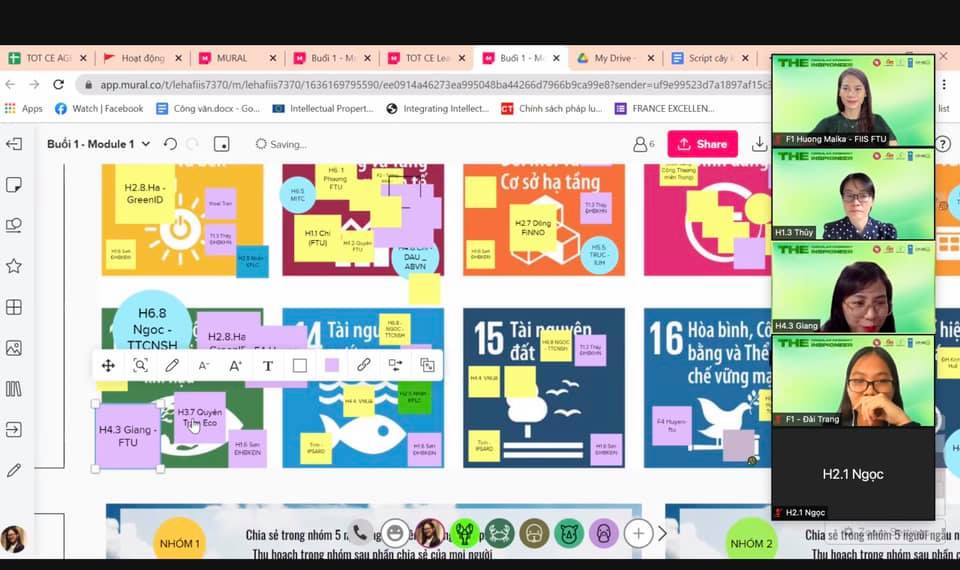Download the mural with download icon
Viewport: 960px width, 570px height.
coord(759,144)
